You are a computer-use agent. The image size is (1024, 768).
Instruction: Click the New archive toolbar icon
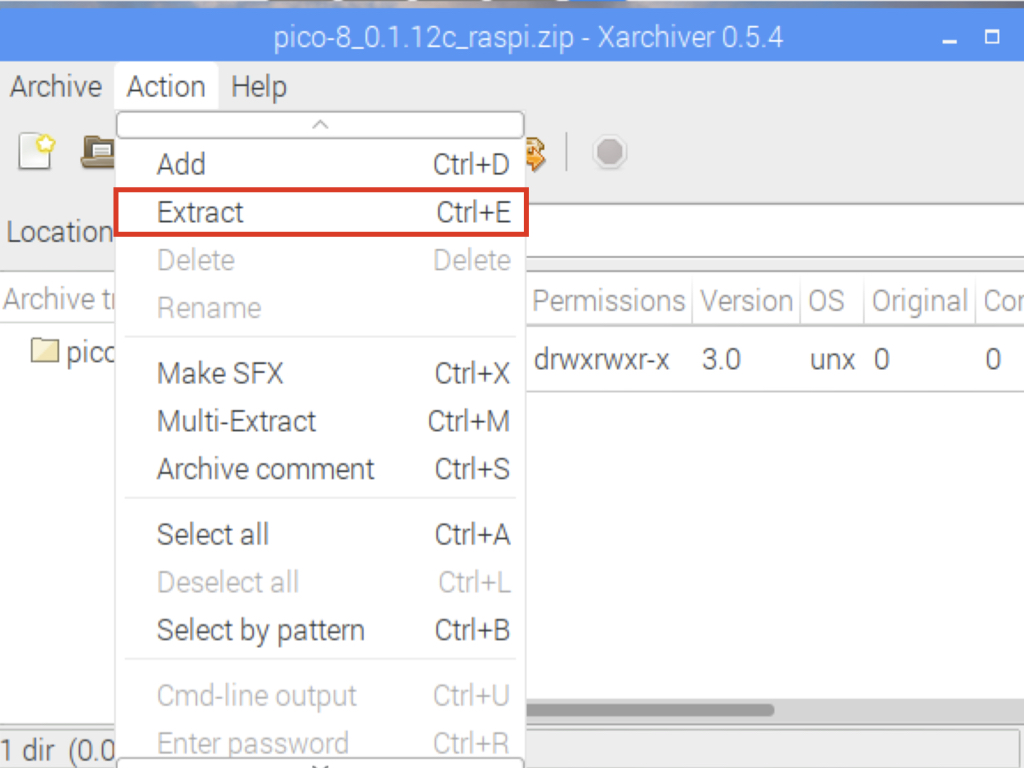coord(37,151)
